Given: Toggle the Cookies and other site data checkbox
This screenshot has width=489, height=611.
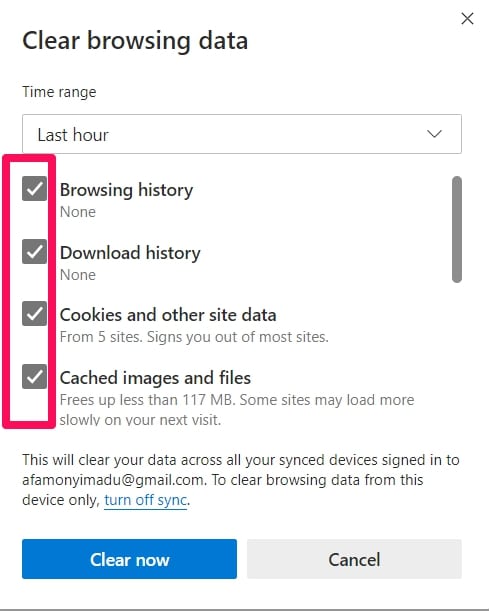Looking at the screenshot, I should pos(34,314).
